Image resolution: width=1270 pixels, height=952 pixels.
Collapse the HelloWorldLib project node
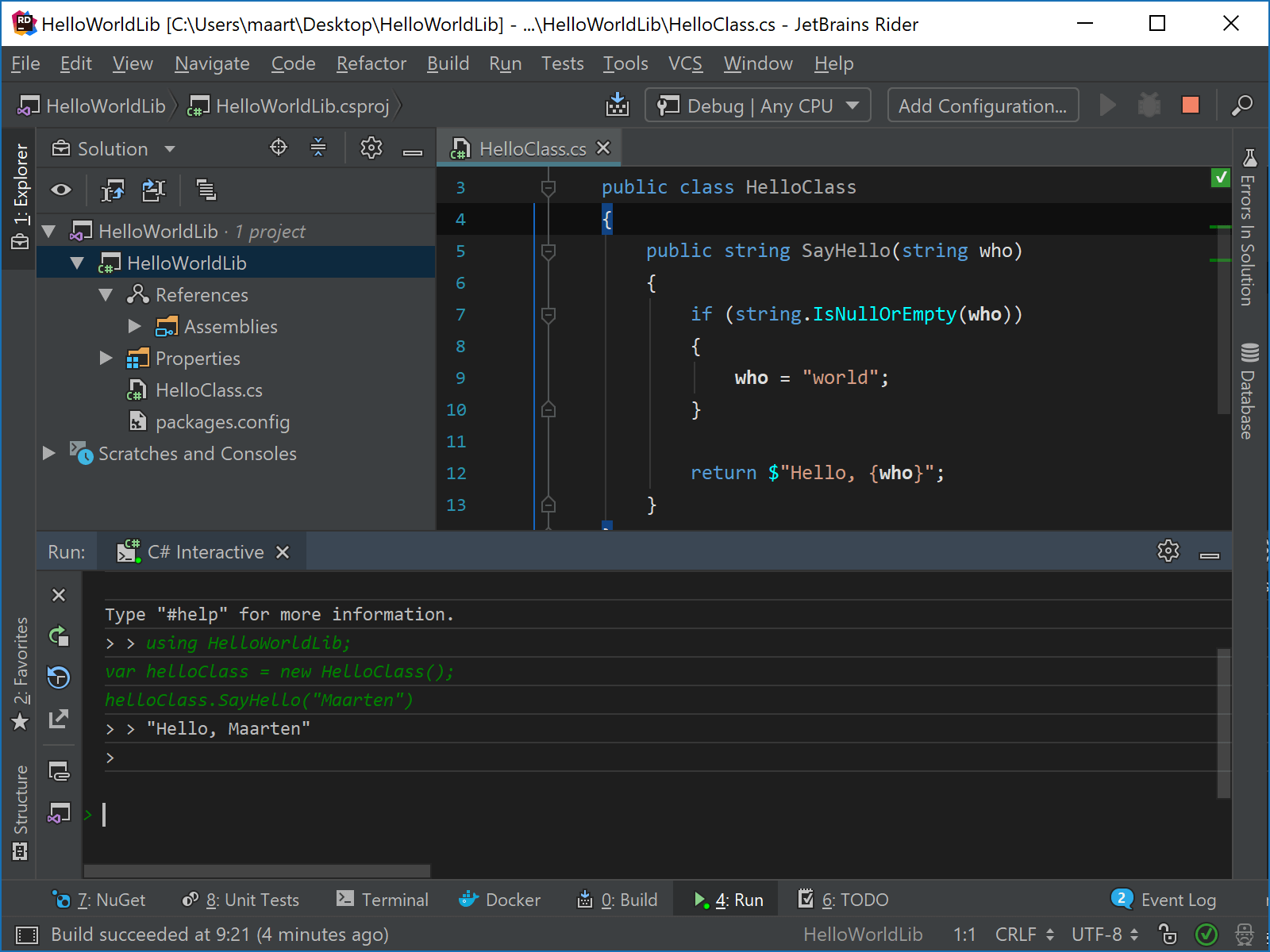pos(77,263)
